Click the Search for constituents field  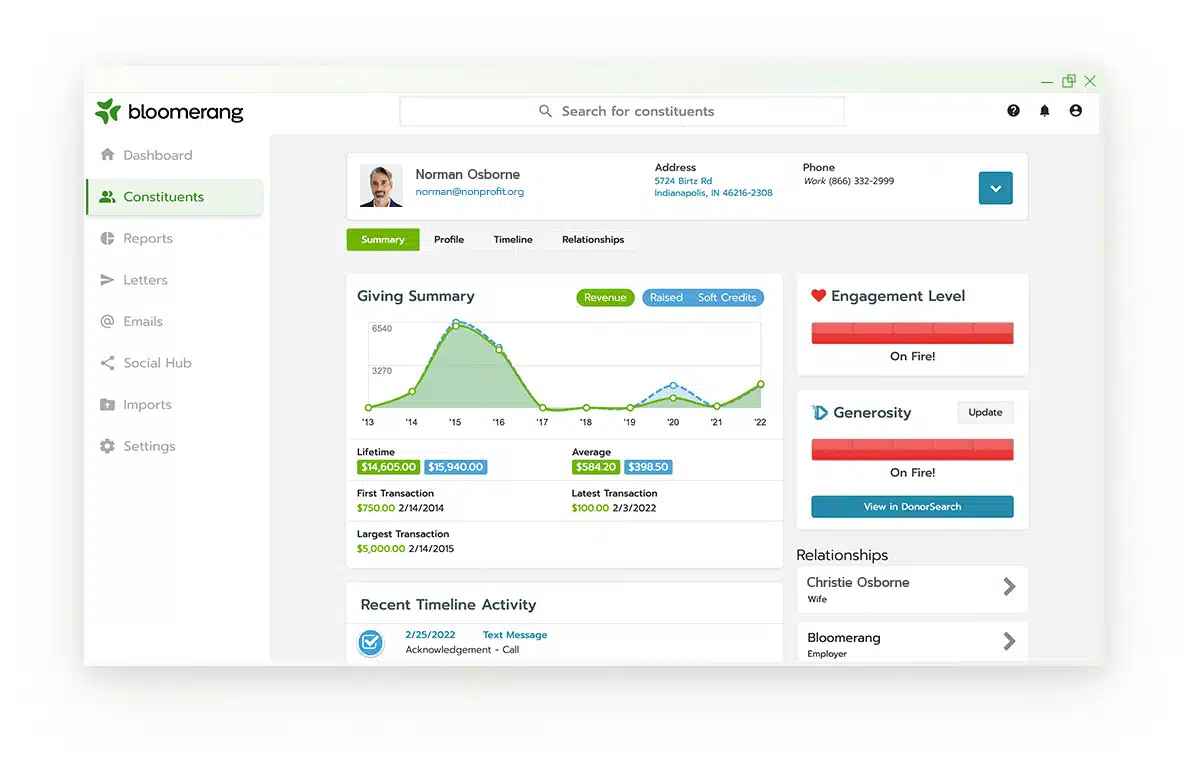click(x=622, y=111)
